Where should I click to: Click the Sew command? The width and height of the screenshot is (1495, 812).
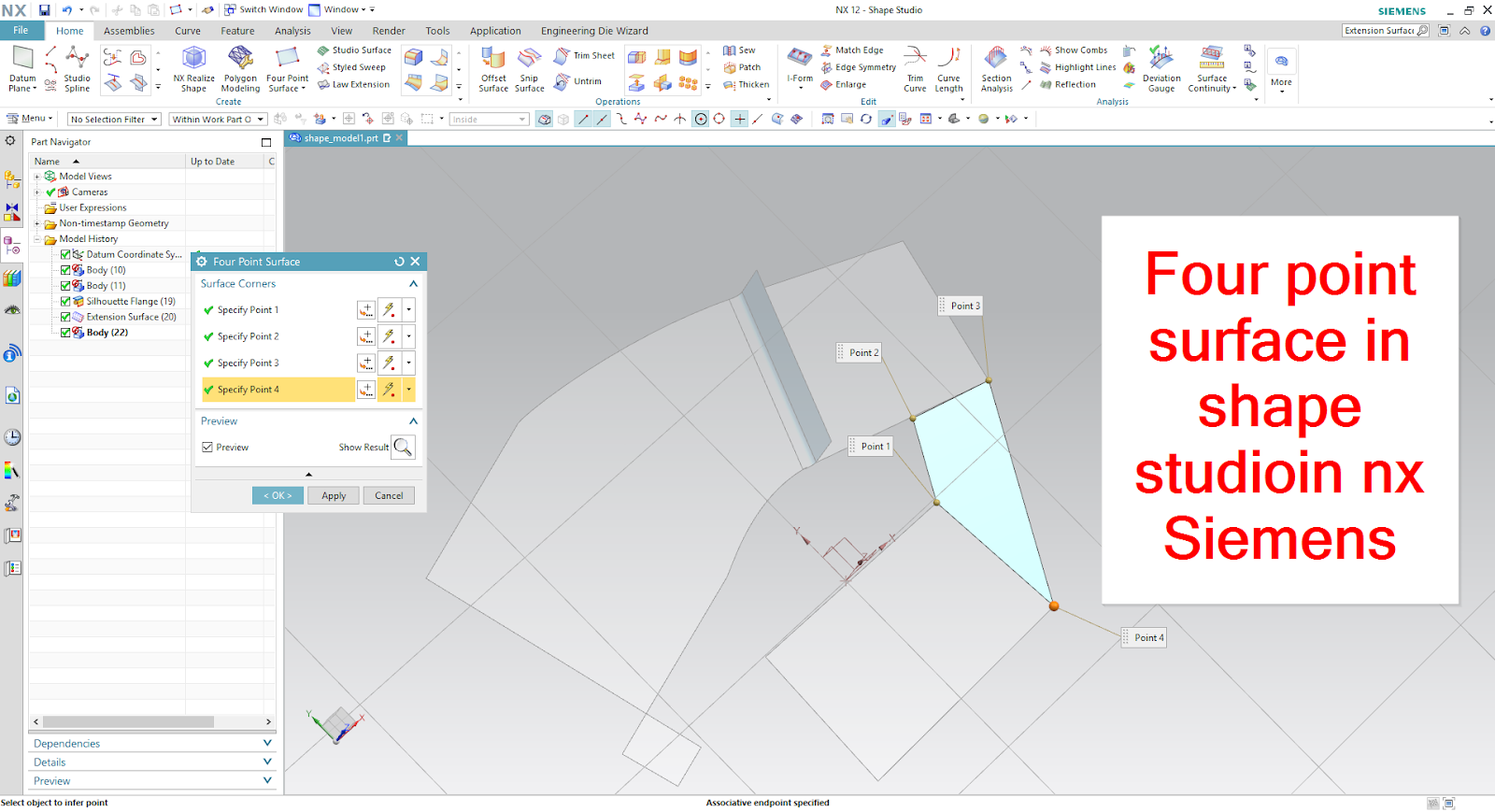[x=739, y=50]
